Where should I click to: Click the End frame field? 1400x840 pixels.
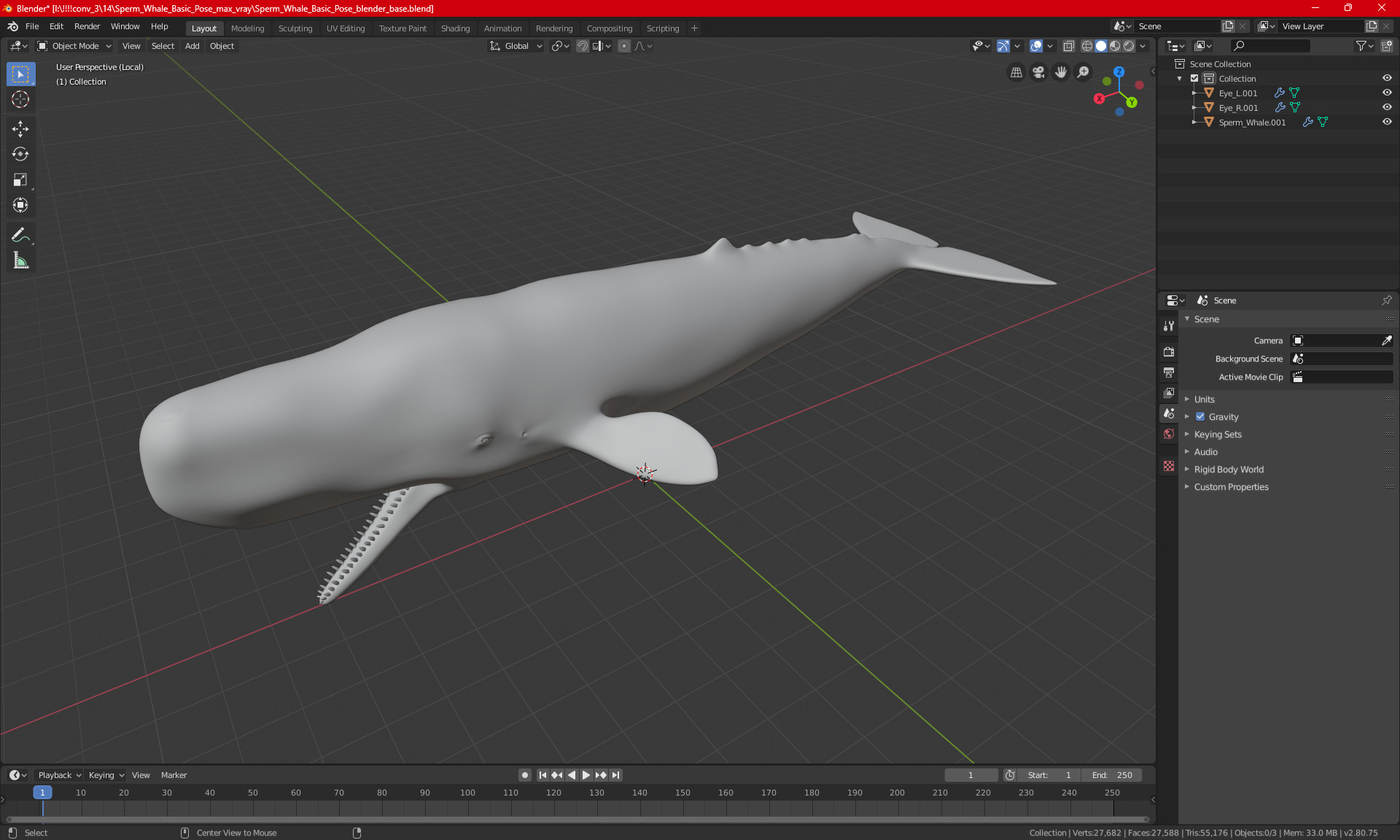[1112, 775]
